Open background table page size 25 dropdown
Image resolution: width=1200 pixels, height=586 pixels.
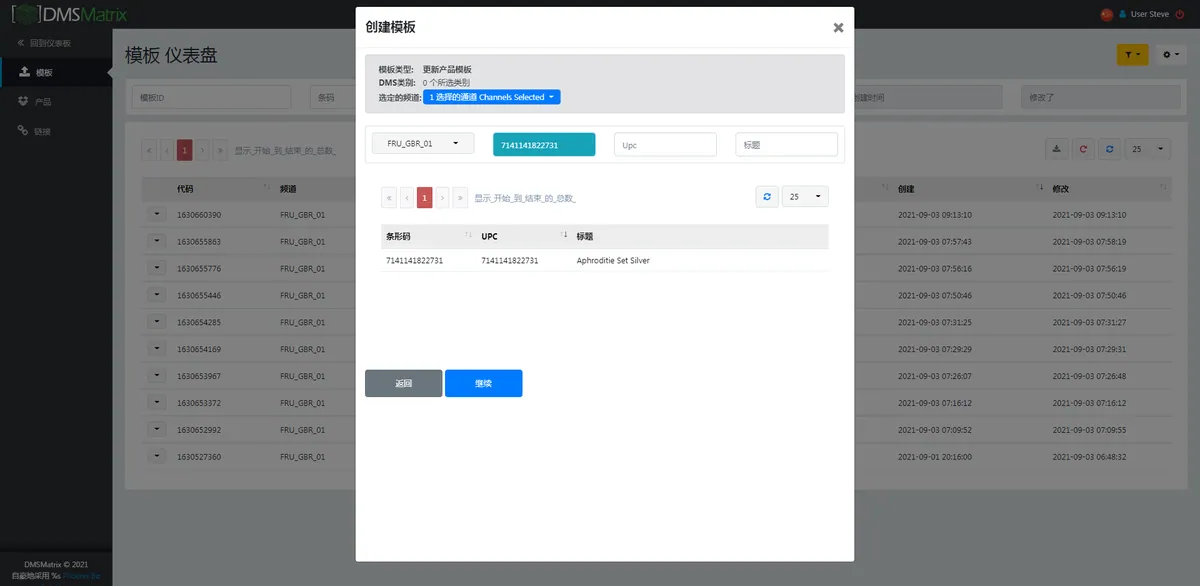pyautogui.click(x=1148, y=149)
